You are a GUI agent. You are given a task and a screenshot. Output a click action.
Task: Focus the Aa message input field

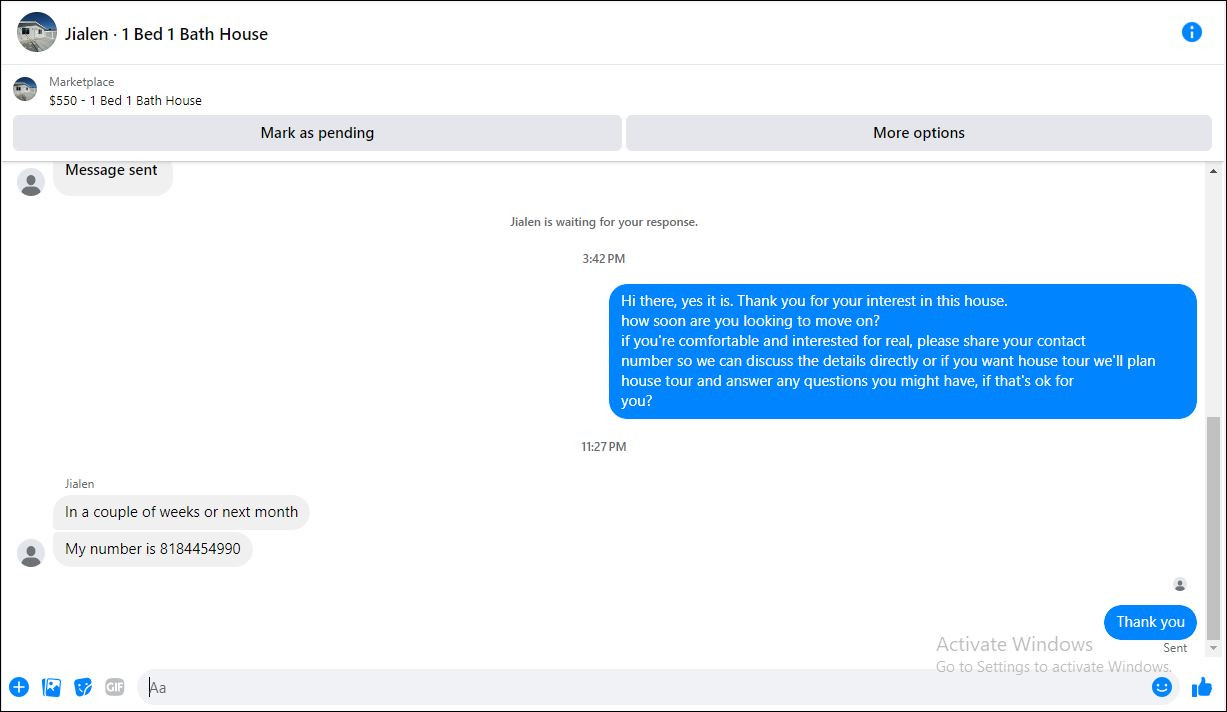(x=640, y=687)
